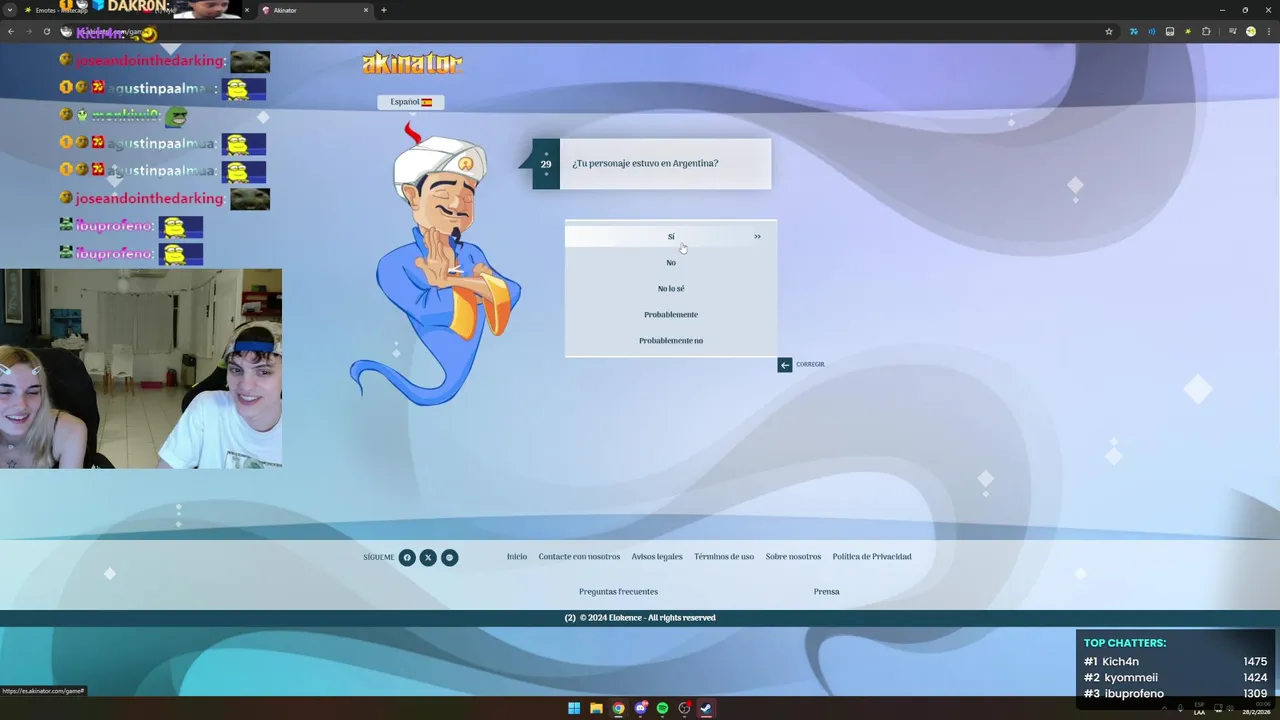Open the Chrome three-dot menu
This screenshot has height=720, width=1280.
click(x=1268, y=32)
